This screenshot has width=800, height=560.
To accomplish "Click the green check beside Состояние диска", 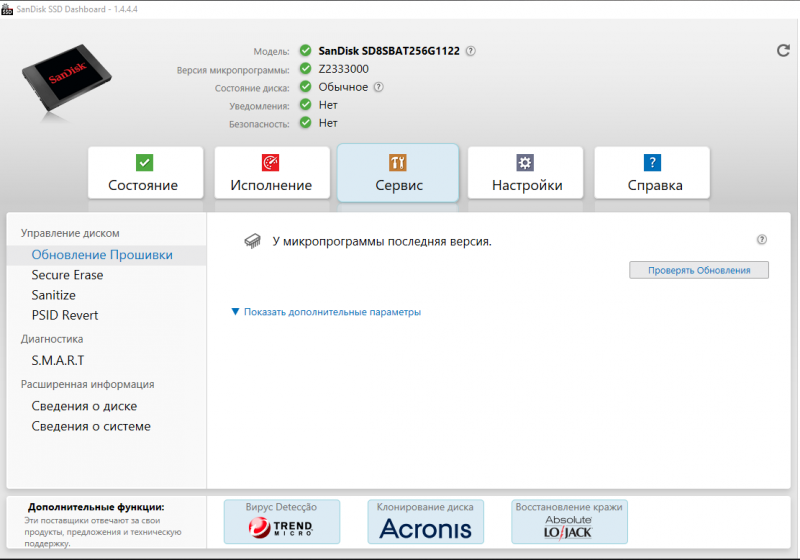I will pyautogui.click(x=306, y=87).
